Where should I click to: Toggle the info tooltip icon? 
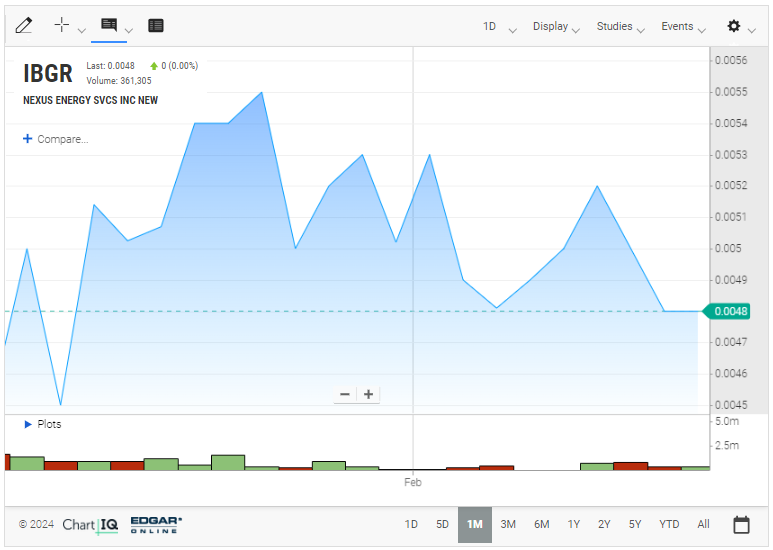(109, 25)
